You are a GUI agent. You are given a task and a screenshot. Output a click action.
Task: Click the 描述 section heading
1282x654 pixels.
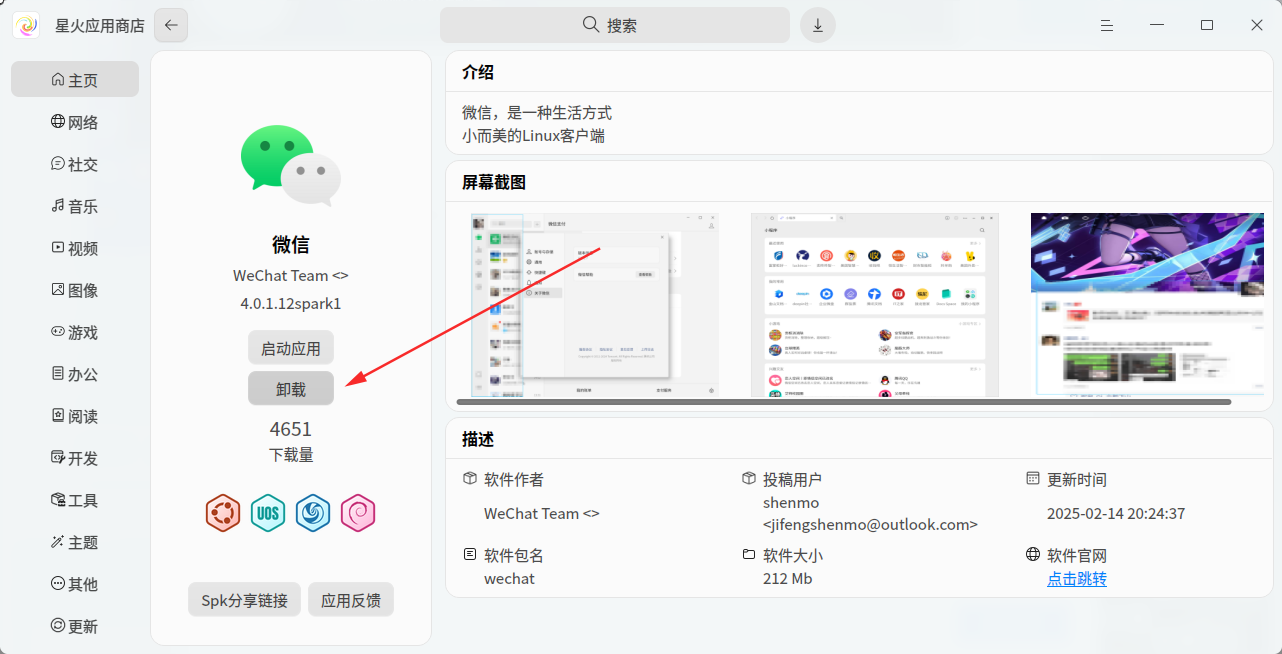(x=478, y=439)
